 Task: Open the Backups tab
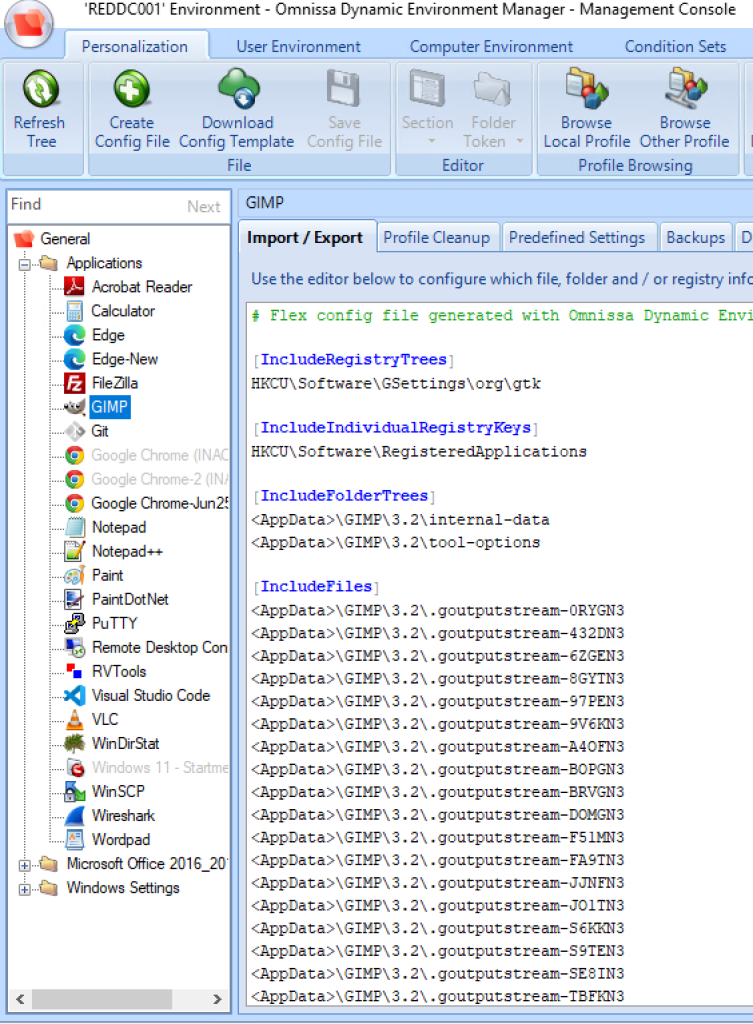(x=696, y=238)
